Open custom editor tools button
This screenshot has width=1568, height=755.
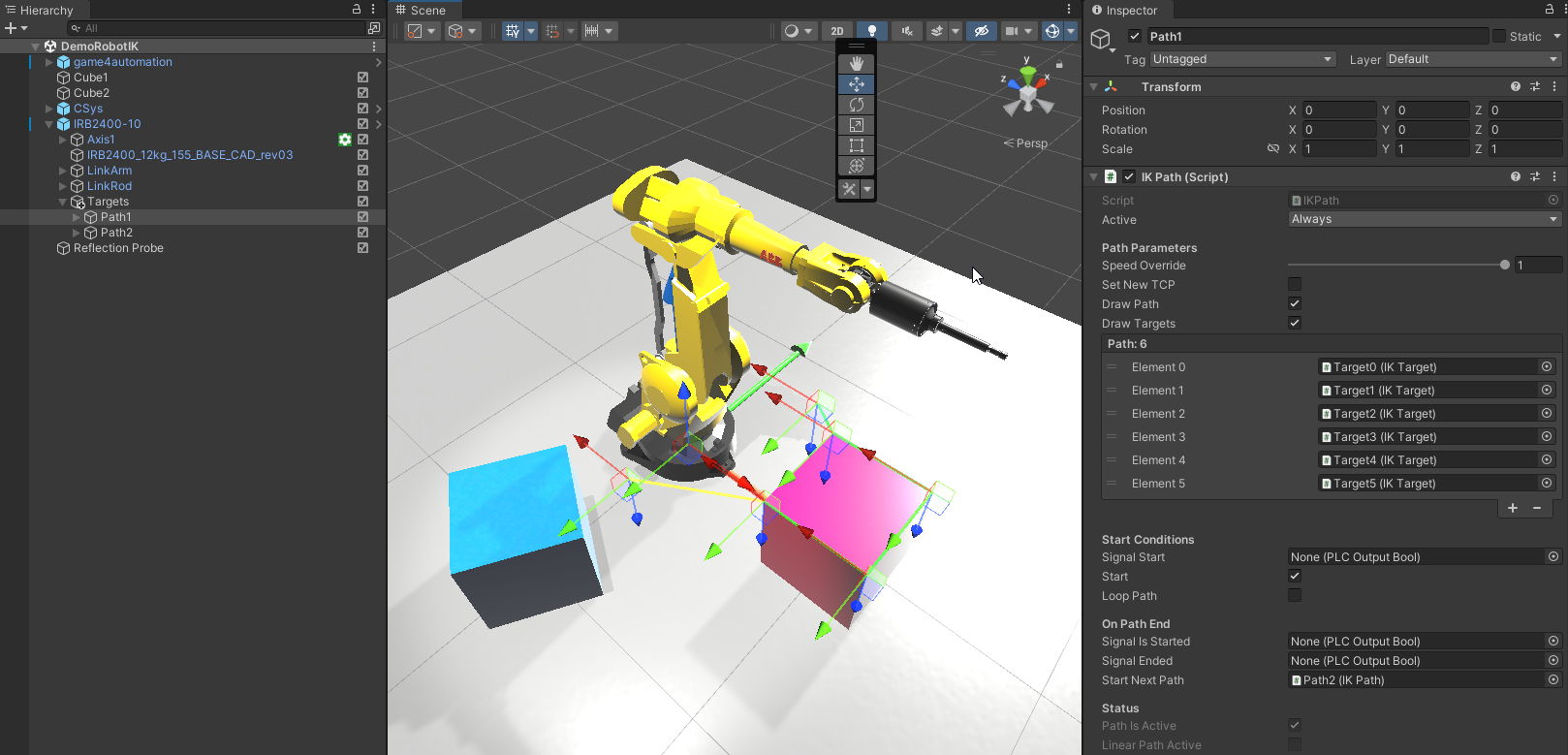point(850,189)
